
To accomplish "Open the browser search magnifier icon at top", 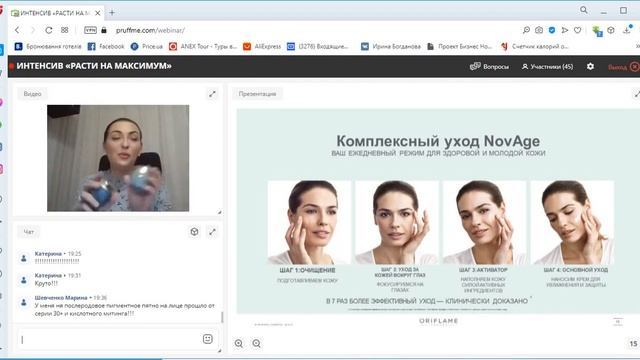I will coord(584,10).
